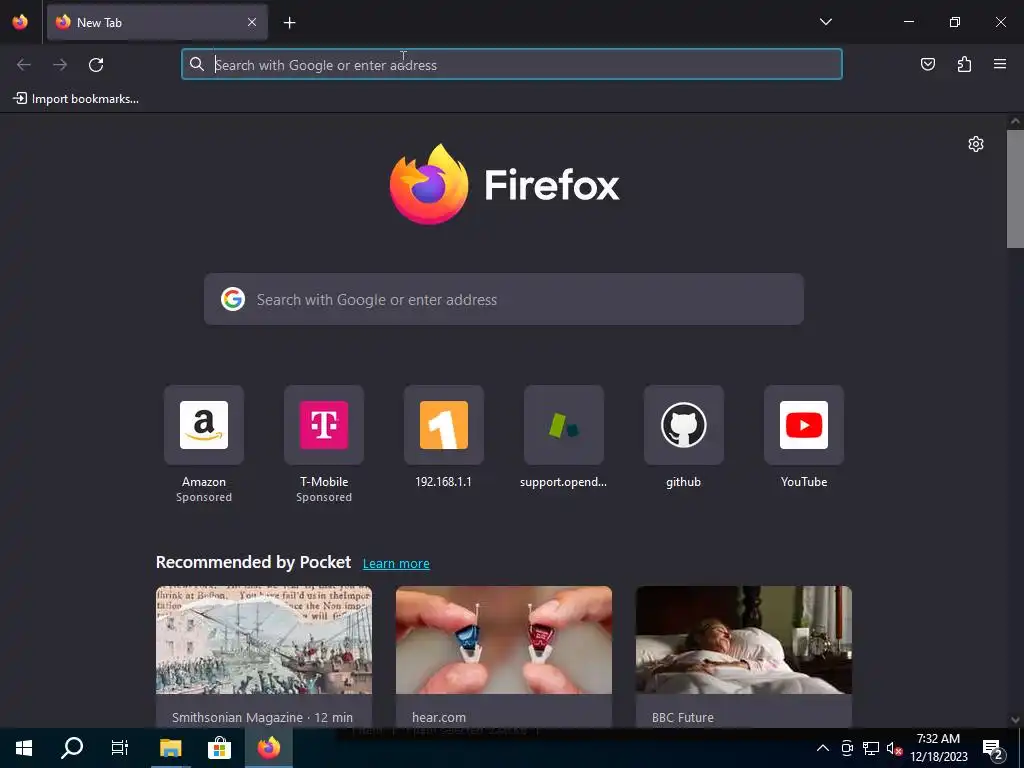Open the taskbar clock and date

(x=938, y=748)
